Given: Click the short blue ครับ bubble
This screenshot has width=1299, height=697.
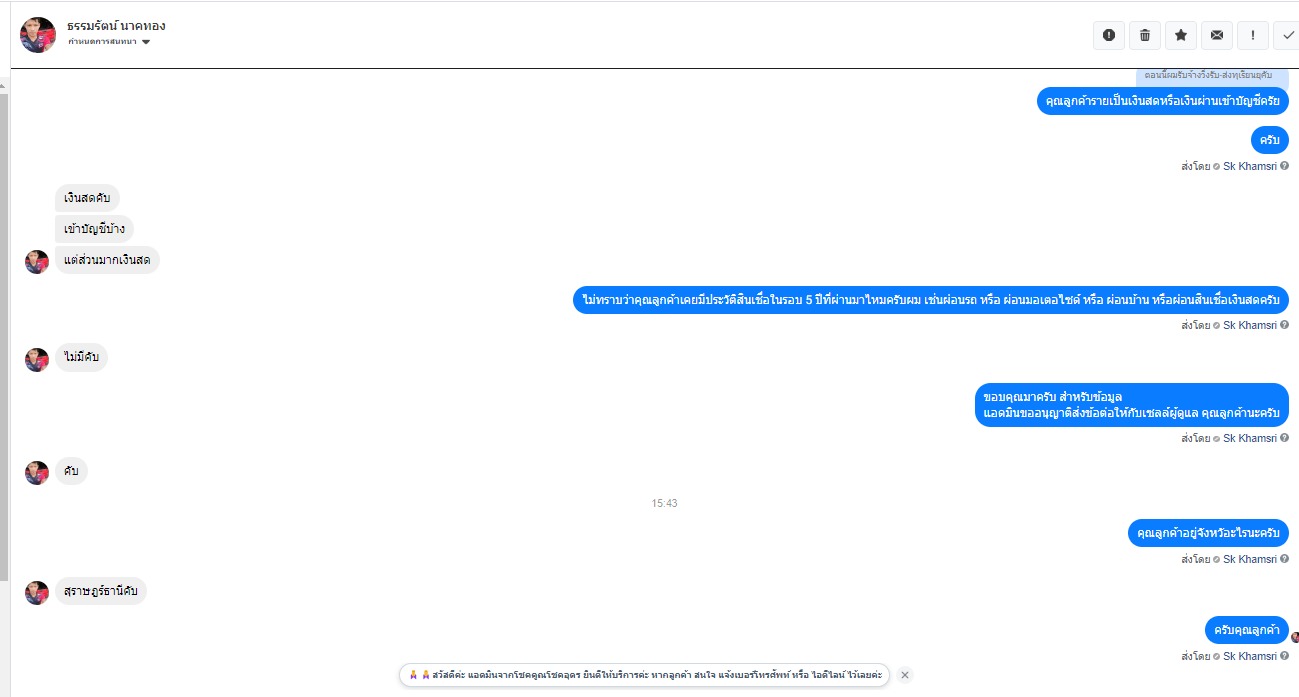Looking at the screenshot, I should 1270,140.
